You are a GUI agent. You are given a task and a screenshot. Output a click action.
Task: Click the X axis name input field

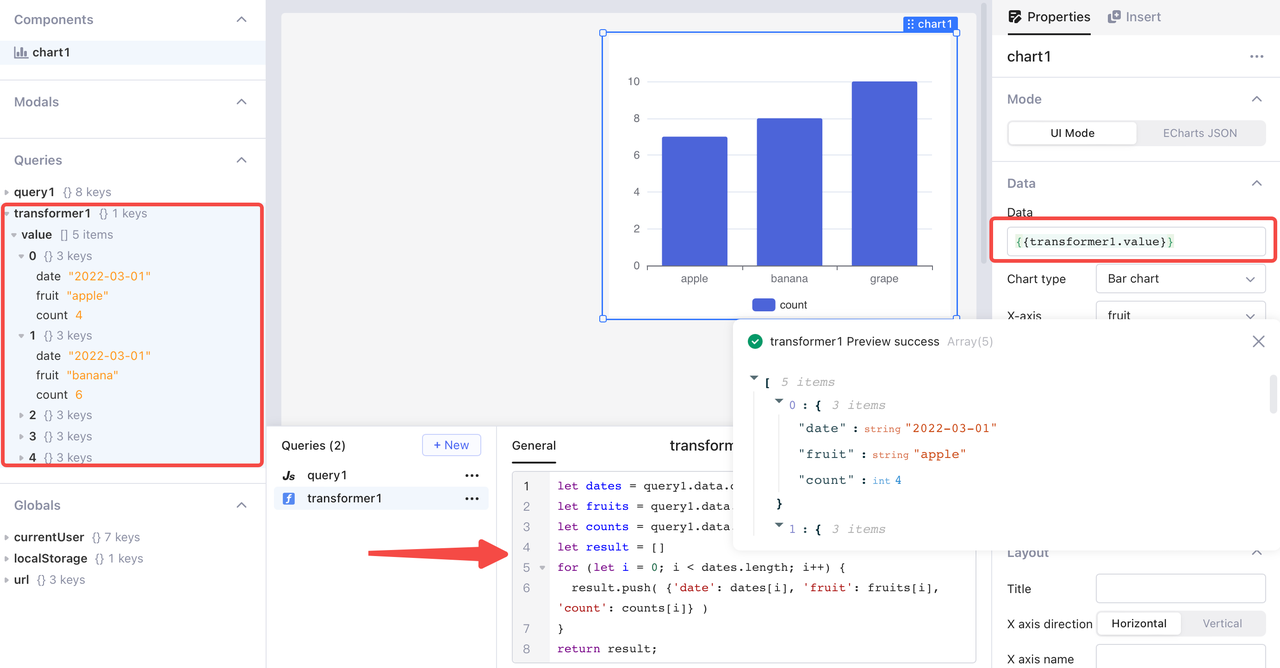click(1180, 658)
